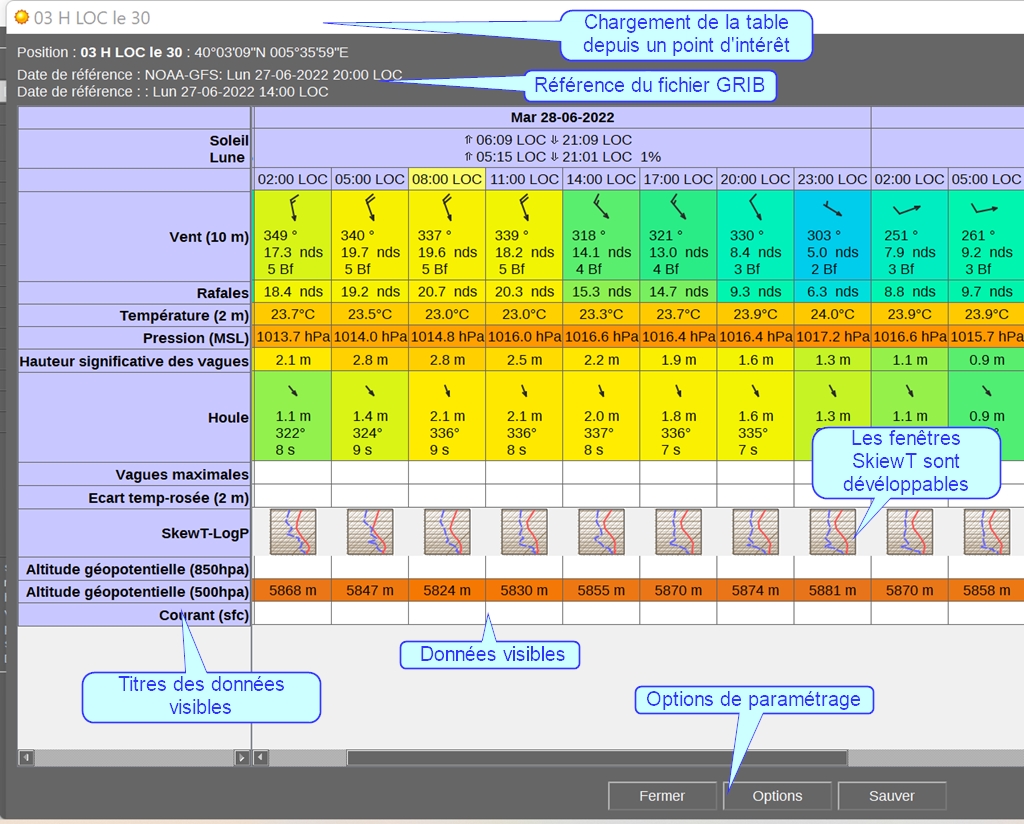
Task: Open the SkewT diagram for 23:00 LOC
Action: click(x=833, y=532)
